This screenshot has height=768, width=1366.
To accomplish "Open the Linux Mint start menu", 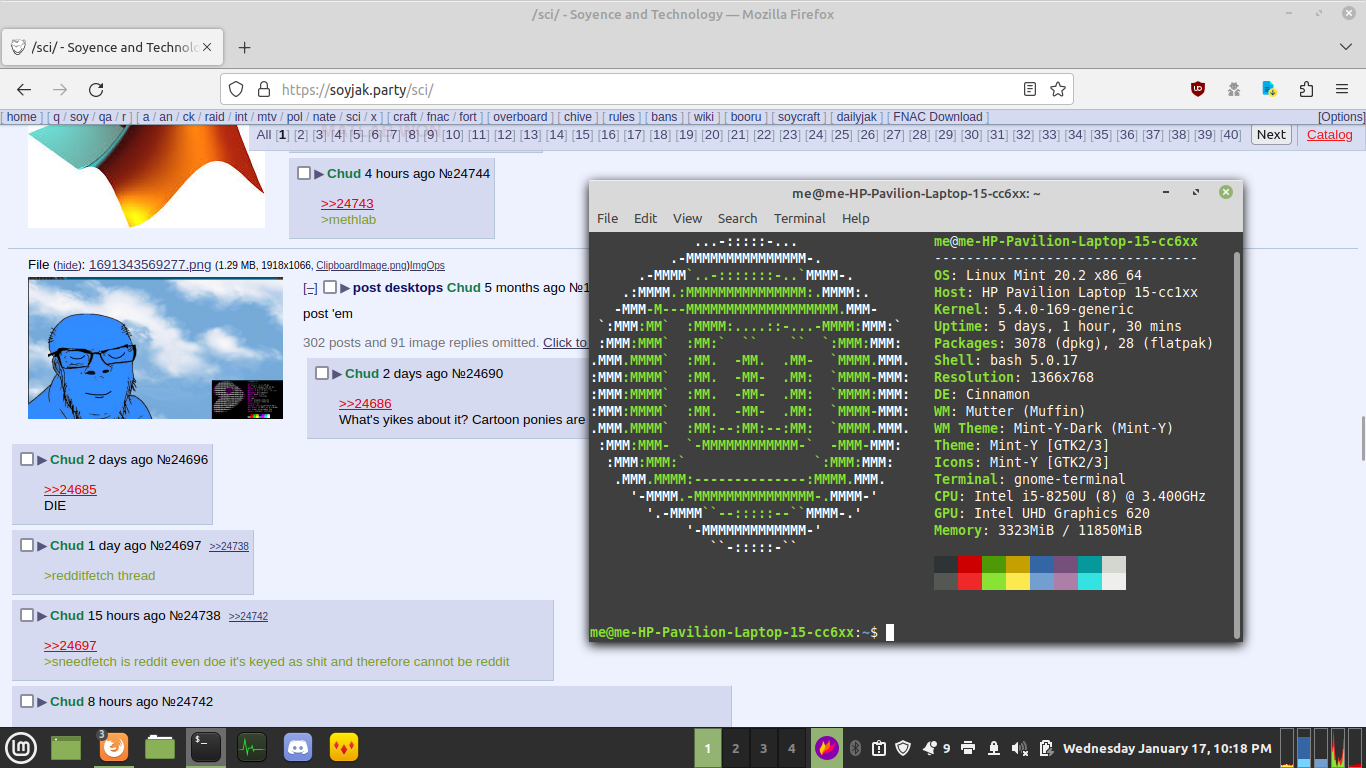I will tap(22, 747).
